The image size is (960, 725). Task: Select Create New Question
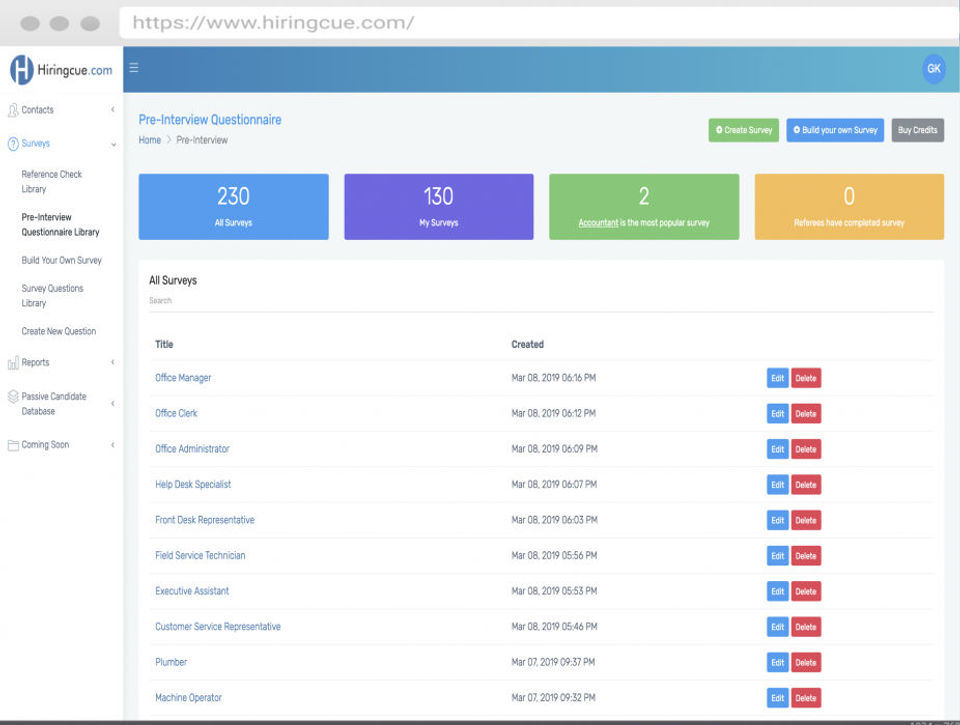click(x=59, y=331)
